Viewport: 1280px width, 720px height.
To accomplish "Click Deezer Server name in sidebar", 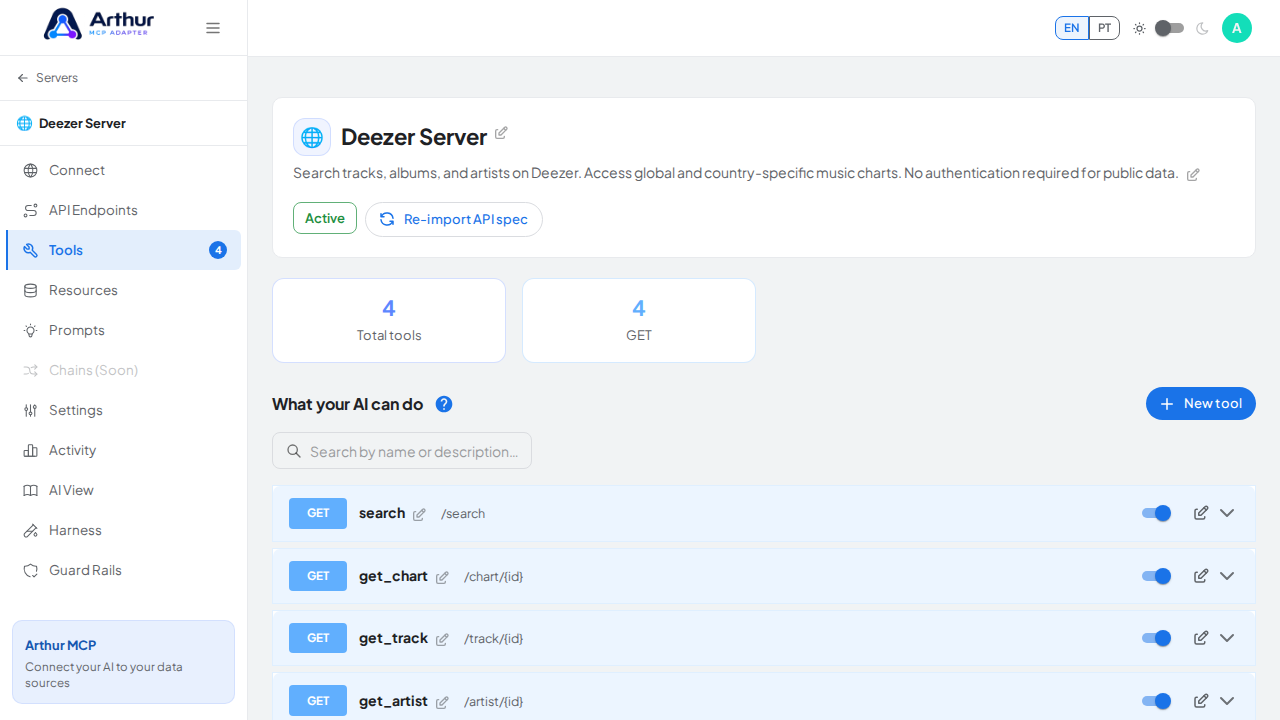I will pos(82,124).
